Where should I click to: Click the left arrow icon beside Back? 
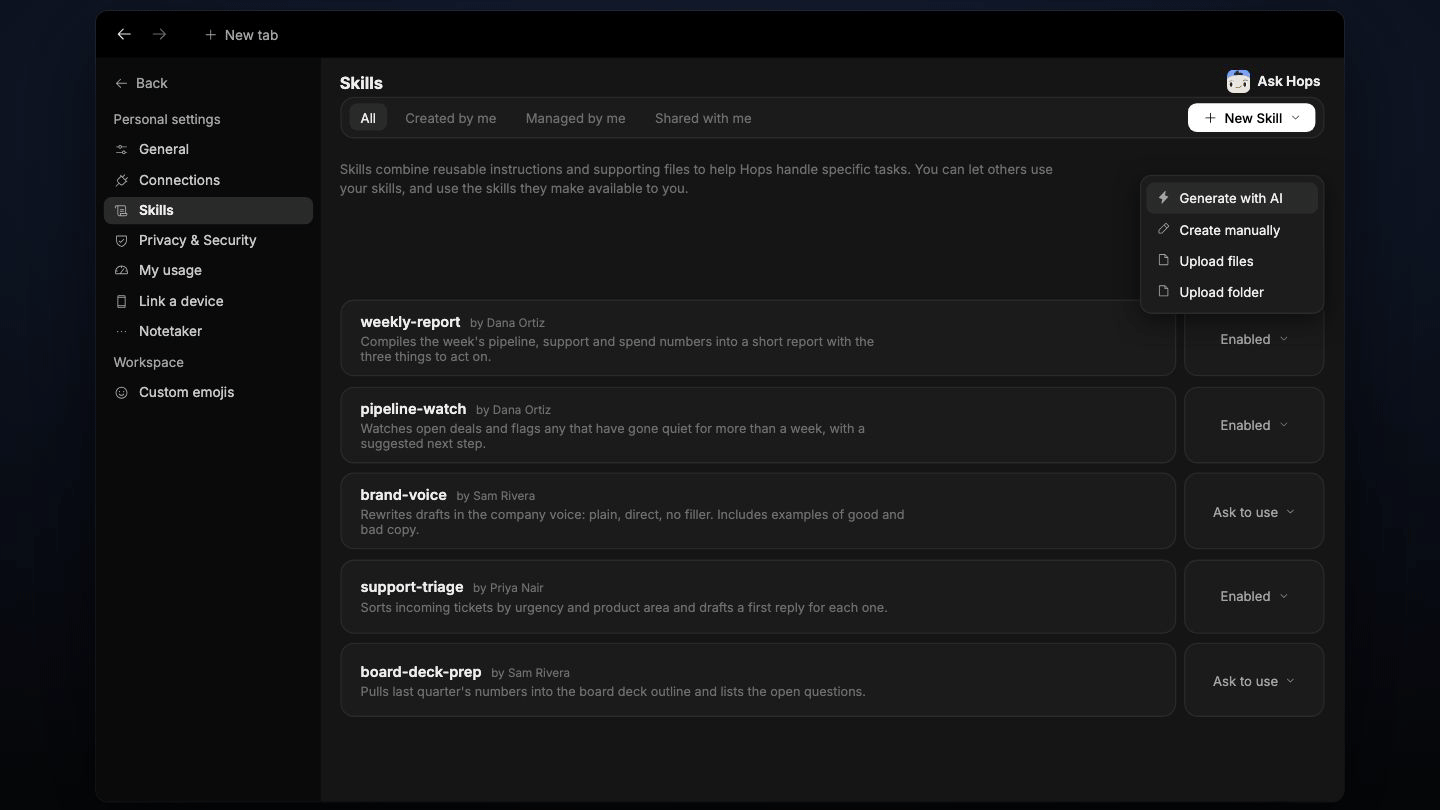pos(121,83)
